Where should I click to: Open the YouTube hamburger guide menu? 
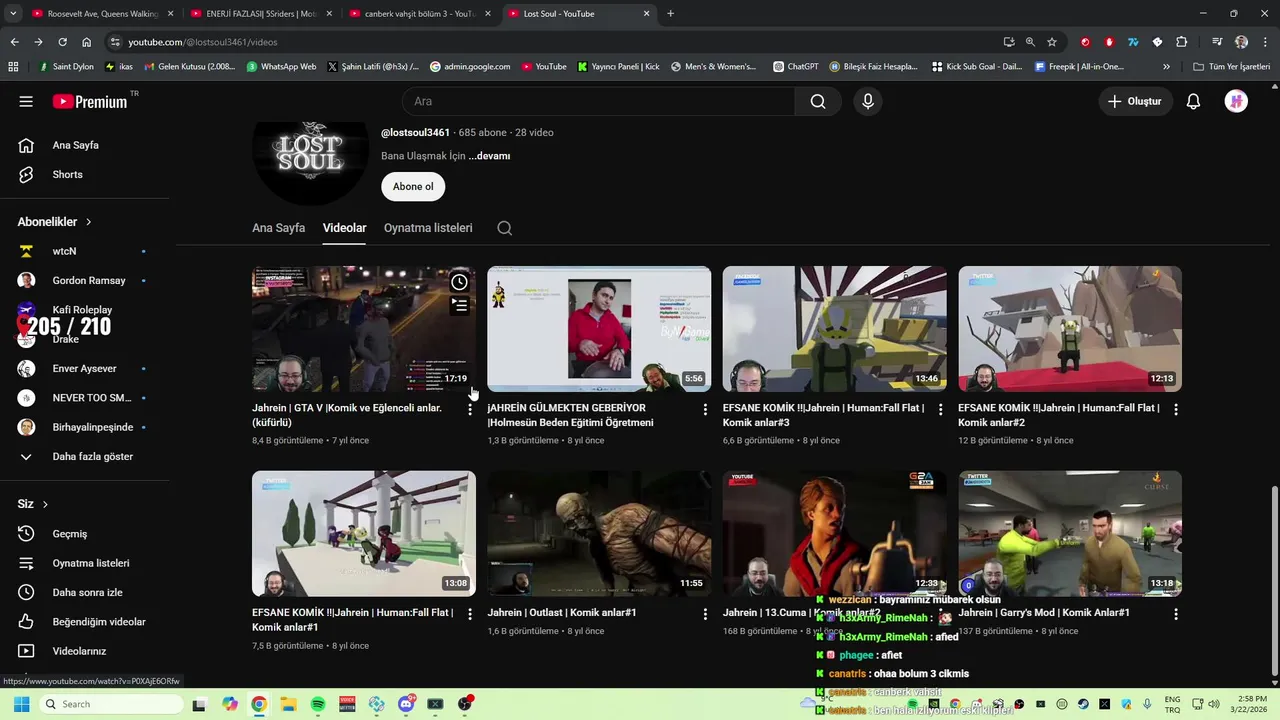click(x=26, y=101)
